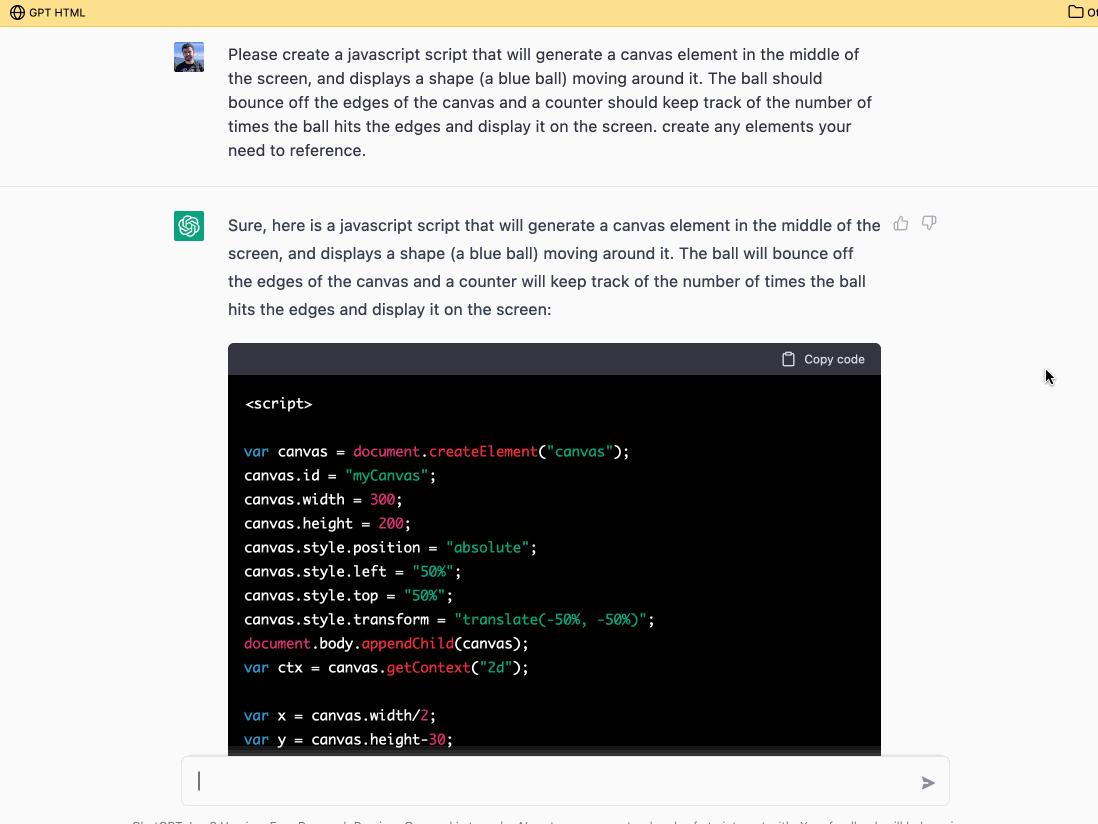Click the canvas.style.transform translate line
Screen dimensions: 1098x824
click(x=450, y=620)
